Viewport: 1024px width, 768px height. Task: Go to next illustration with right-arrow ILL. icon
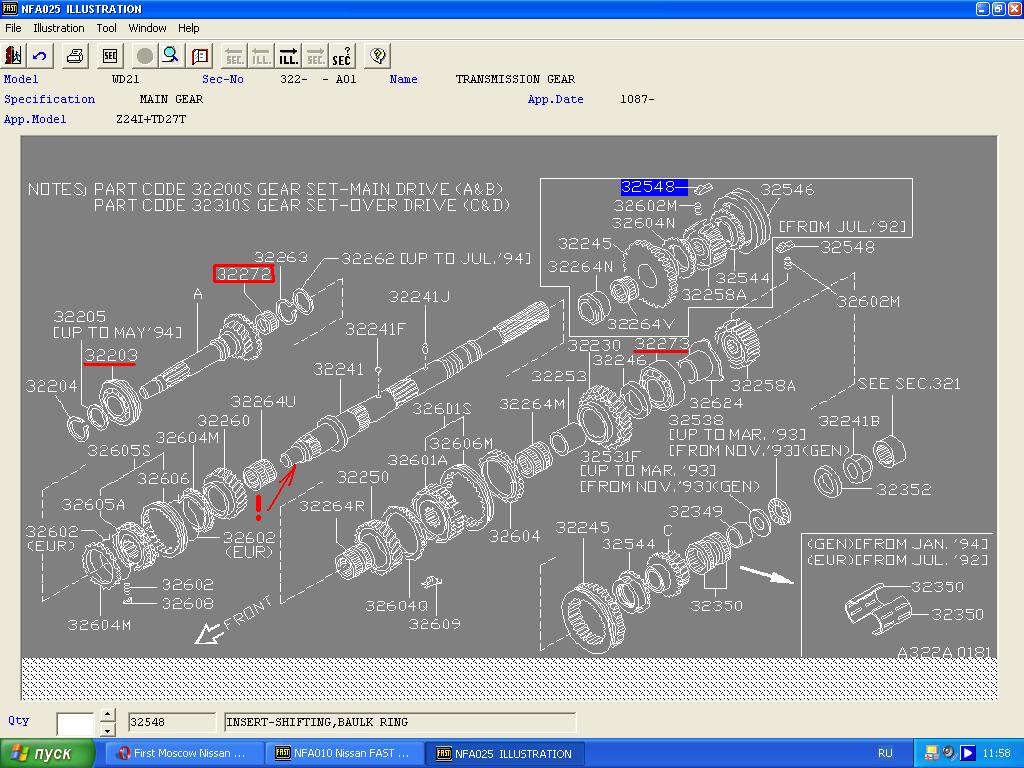tap(288, 56)
